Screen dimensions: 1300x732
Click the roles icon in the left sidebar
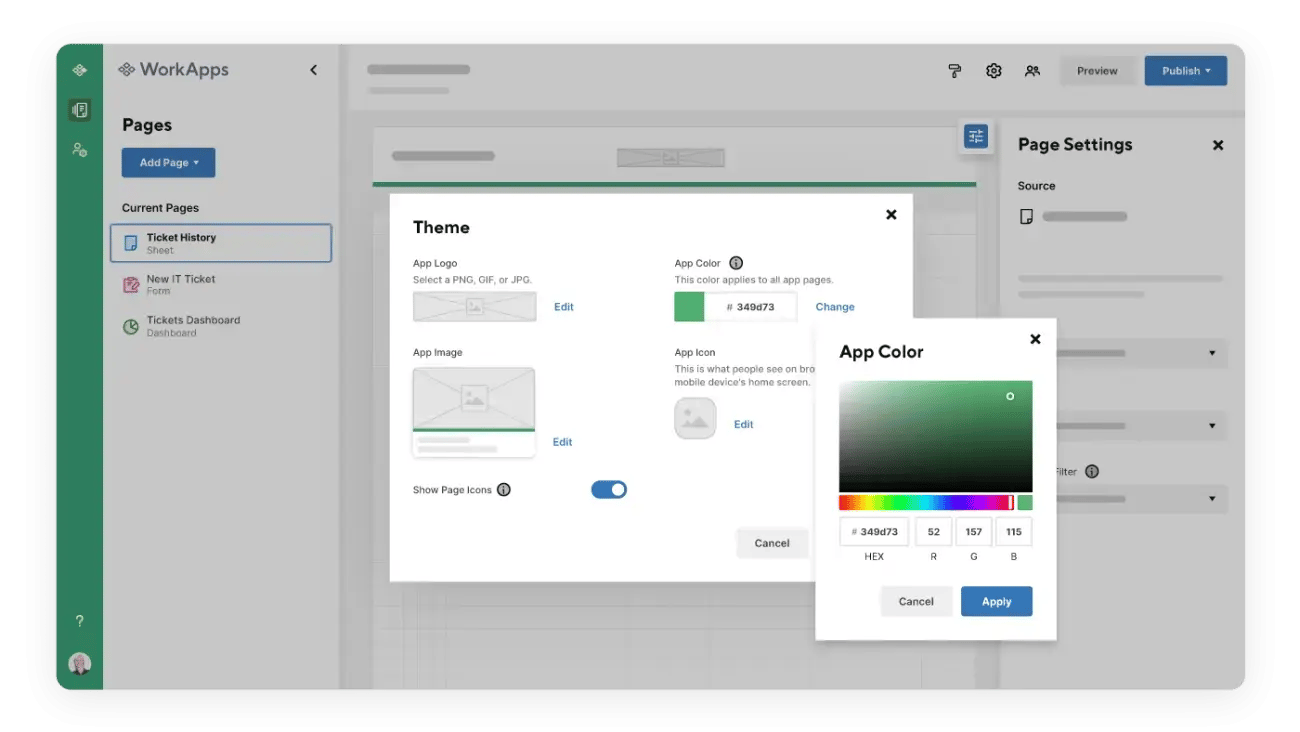point(80,150)
